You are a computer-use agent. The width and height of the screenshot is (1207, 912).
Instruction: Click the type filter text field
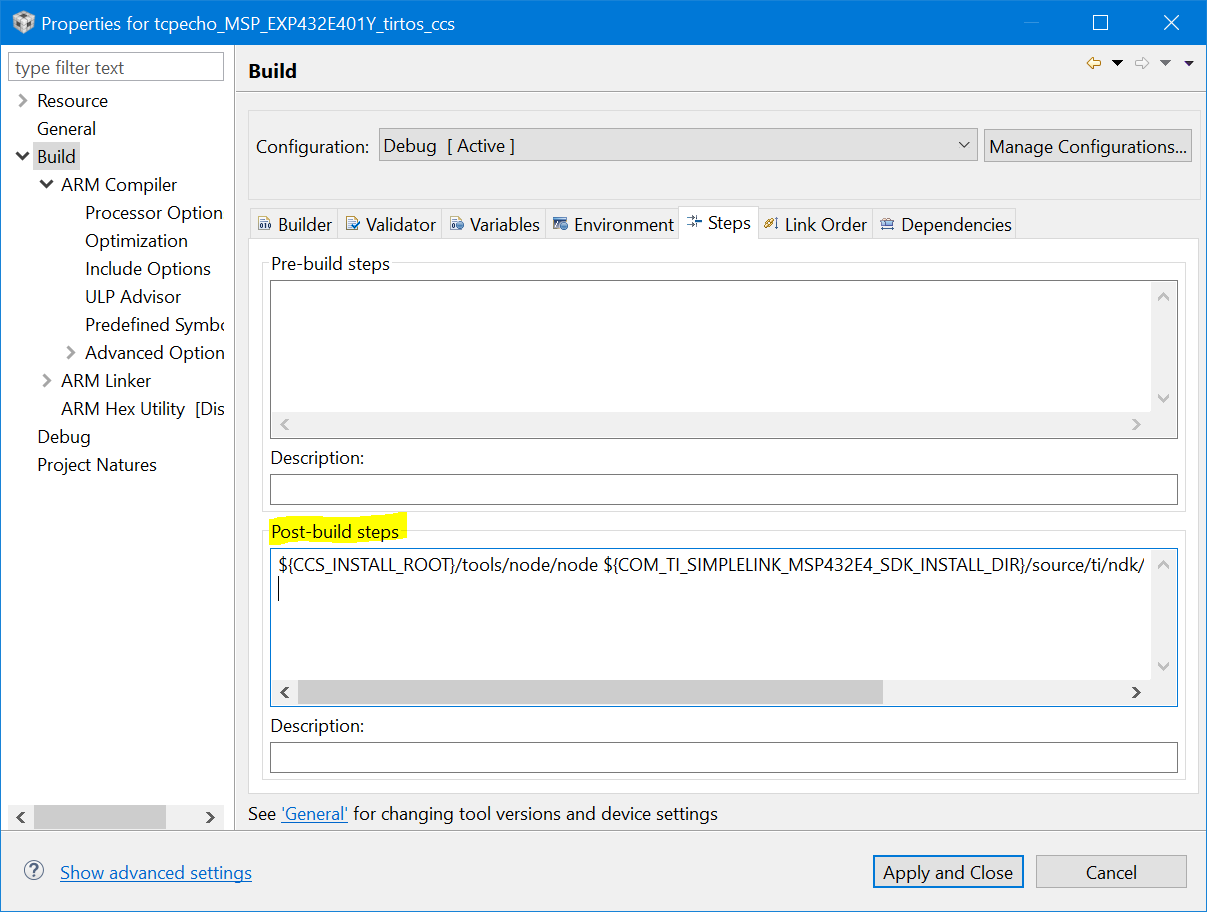[116, 68]
